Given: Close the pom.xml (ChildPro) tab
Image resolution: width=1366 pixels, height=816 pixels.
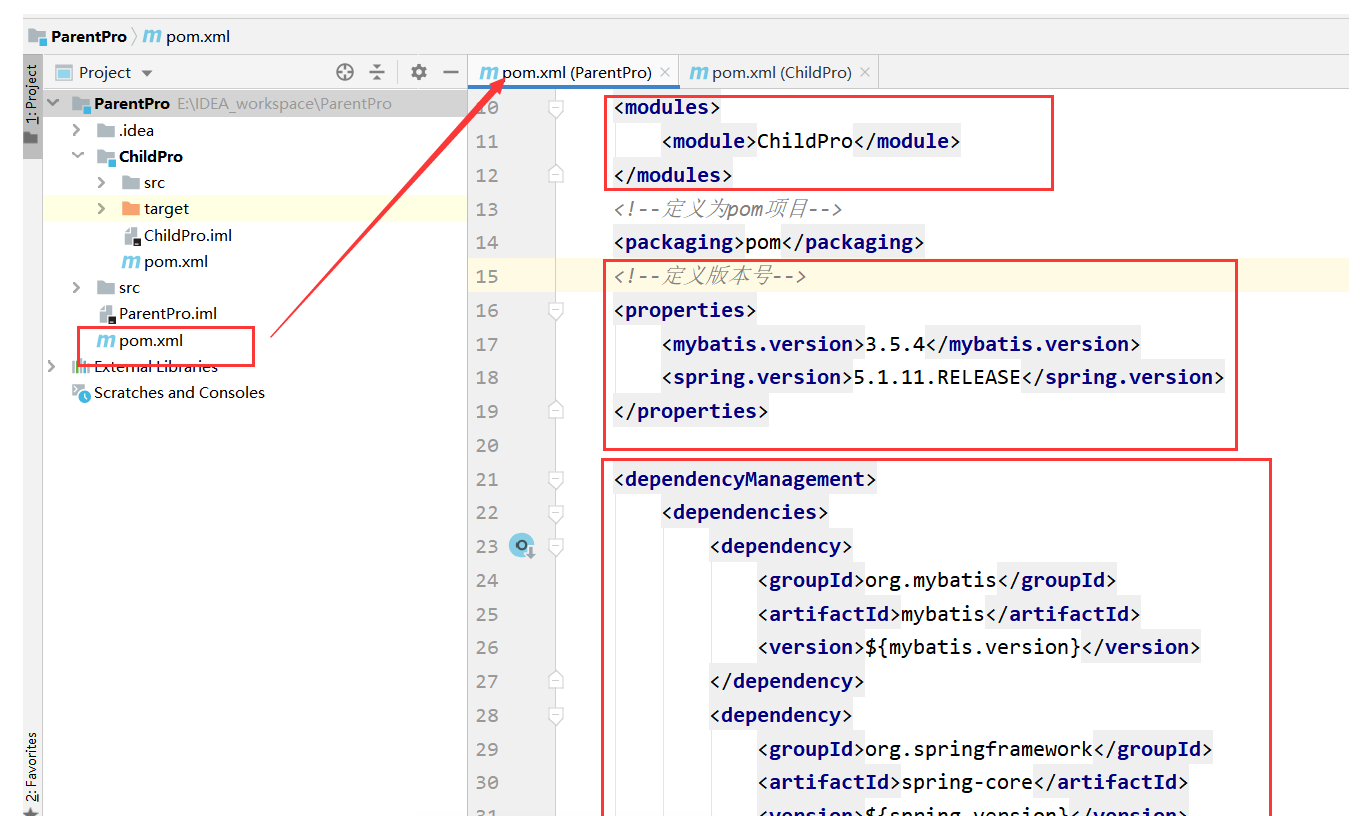Looking at the screenshot, I should point(865,72).
